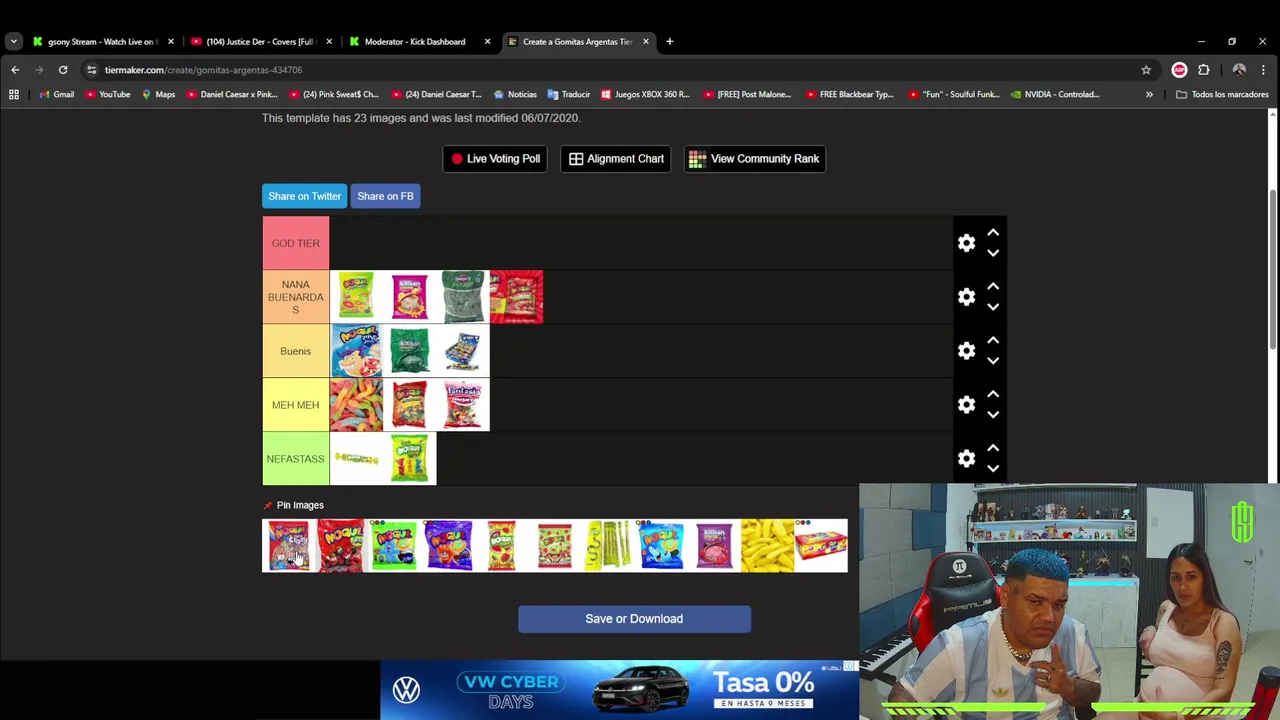1280x720 pixels.
Task: Click the NANA BUENARDAS label swatch
Action: click(296, 297)
